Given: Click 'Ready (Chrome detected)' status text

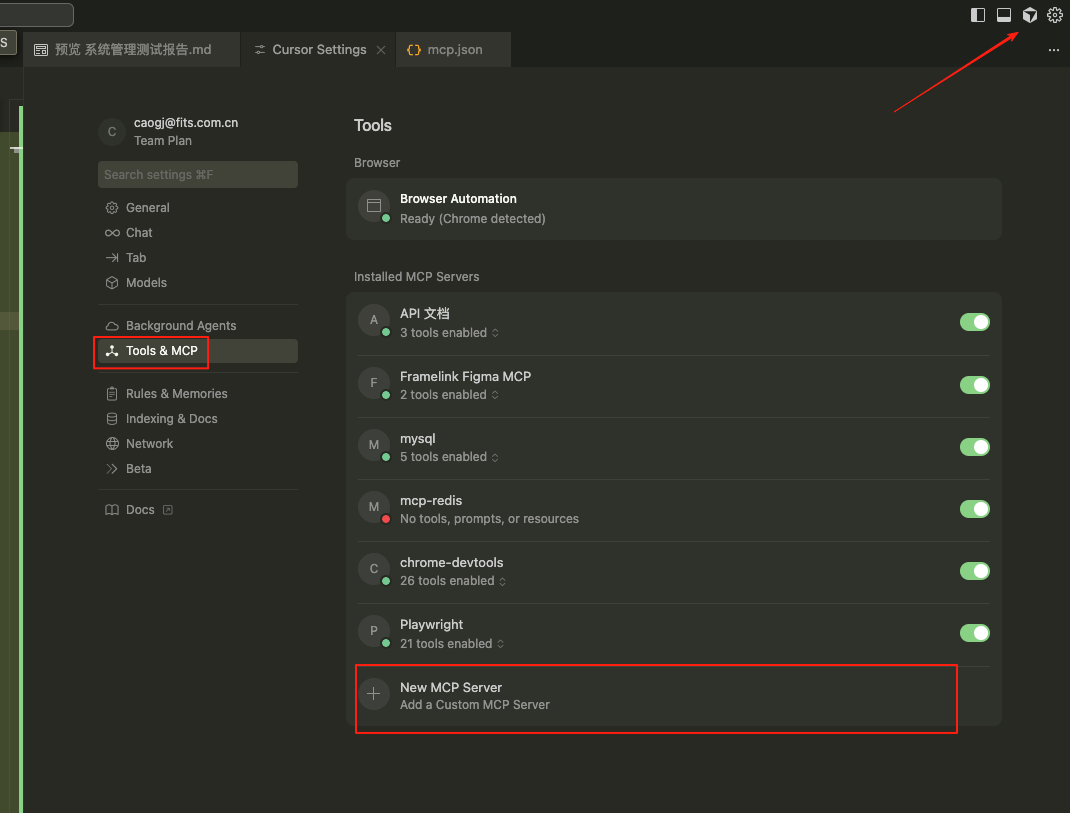Looking at the screenshot, I should pyautogui.click(x=472, y=219).
